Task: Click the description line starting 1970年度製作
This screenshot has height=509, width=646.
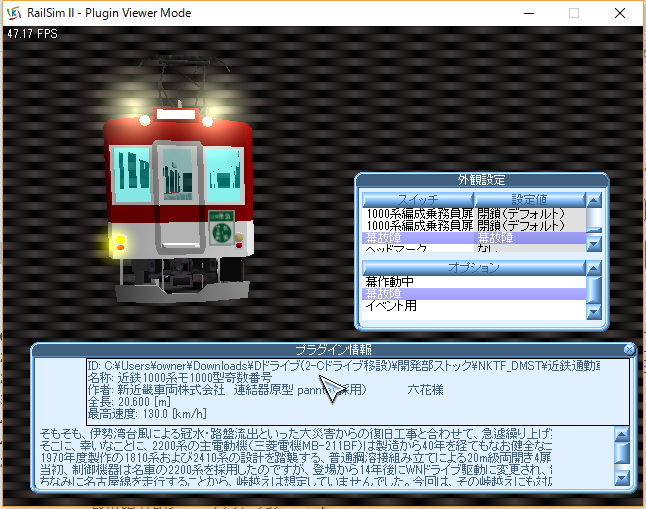Action: coord(296,457)
